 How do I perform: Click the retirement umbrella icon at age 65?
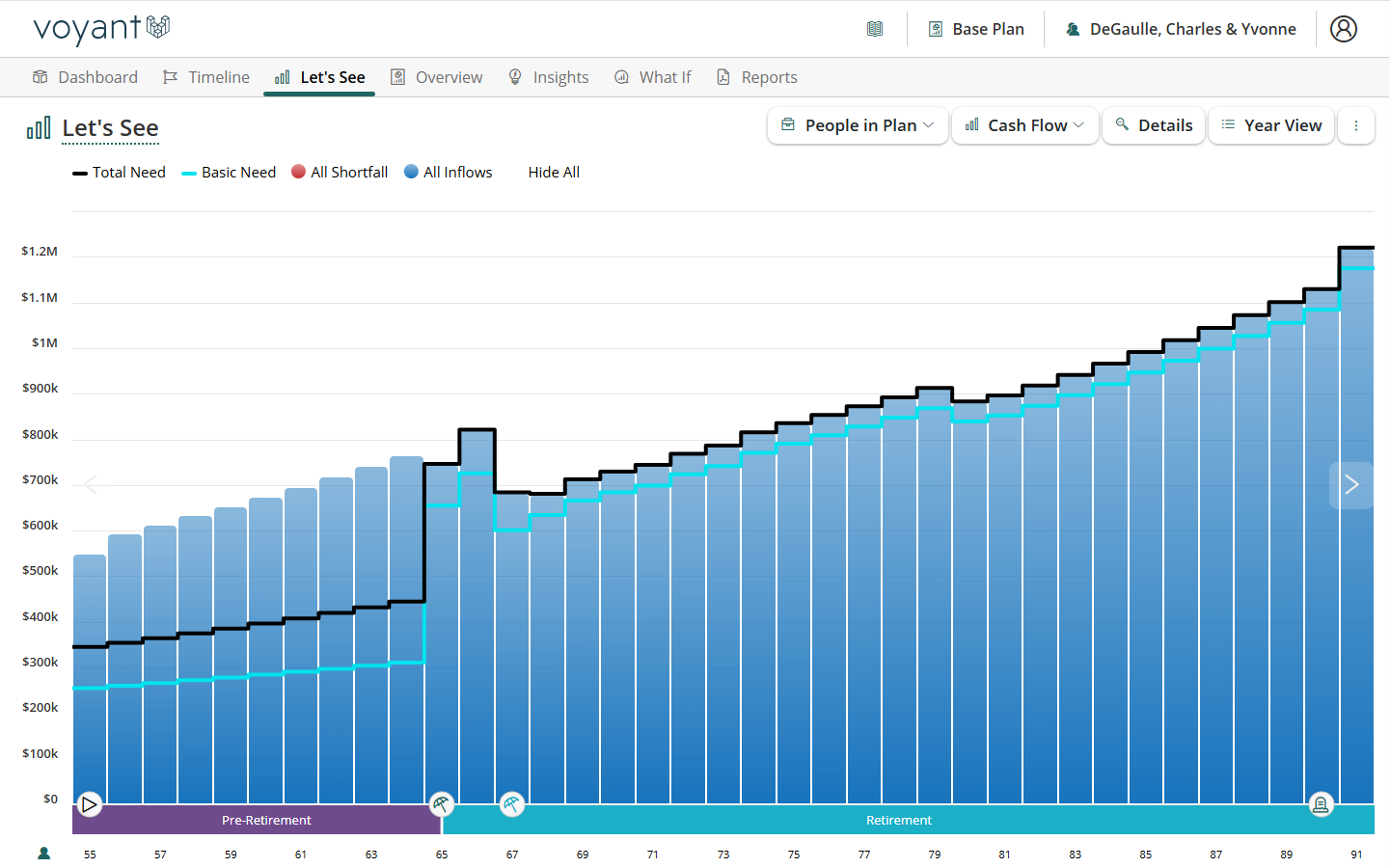[441, 803]
